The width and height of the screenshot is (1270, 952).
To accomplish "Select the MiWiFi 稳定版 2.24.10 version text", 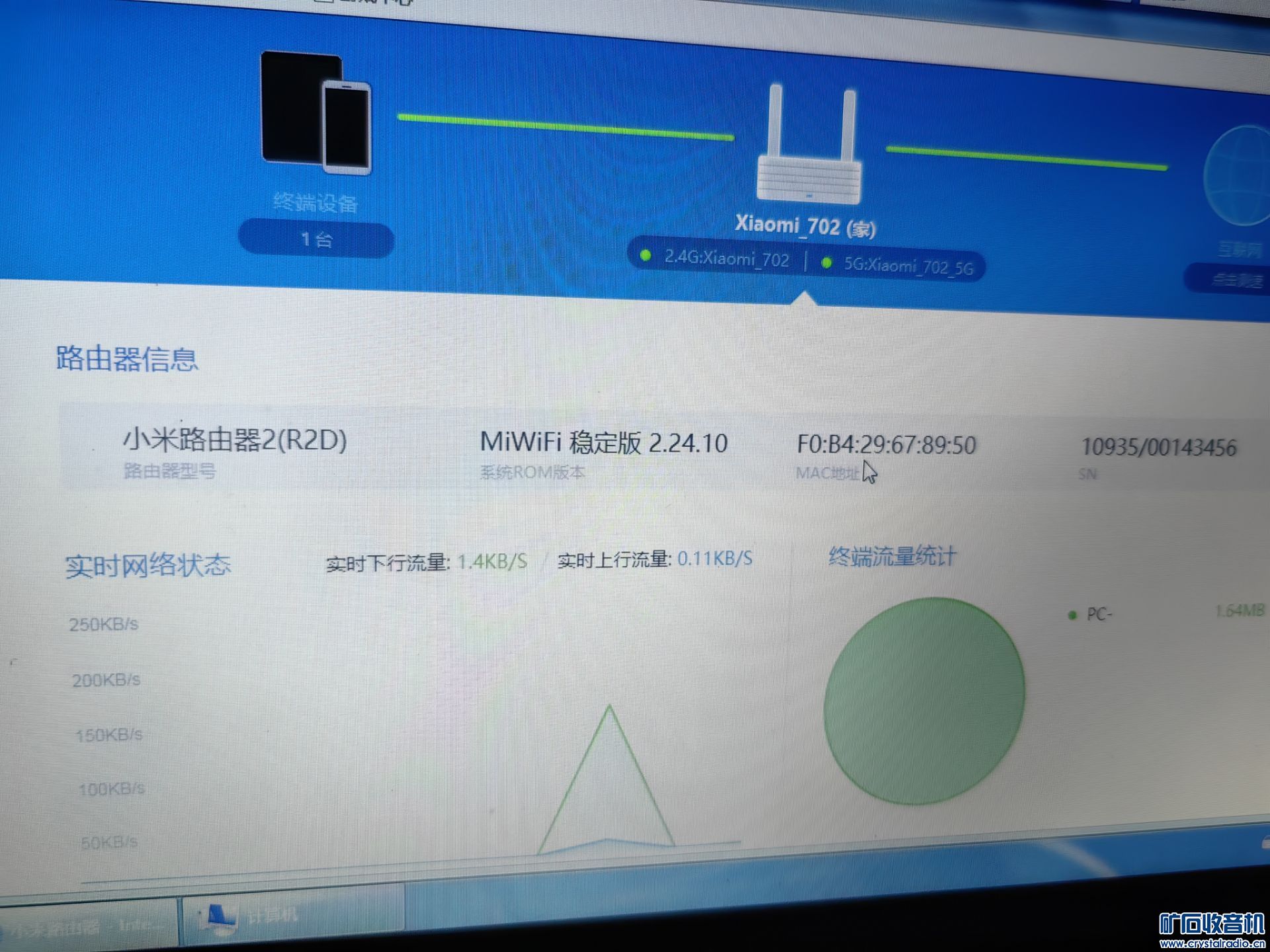I will [x=603, y=443].
